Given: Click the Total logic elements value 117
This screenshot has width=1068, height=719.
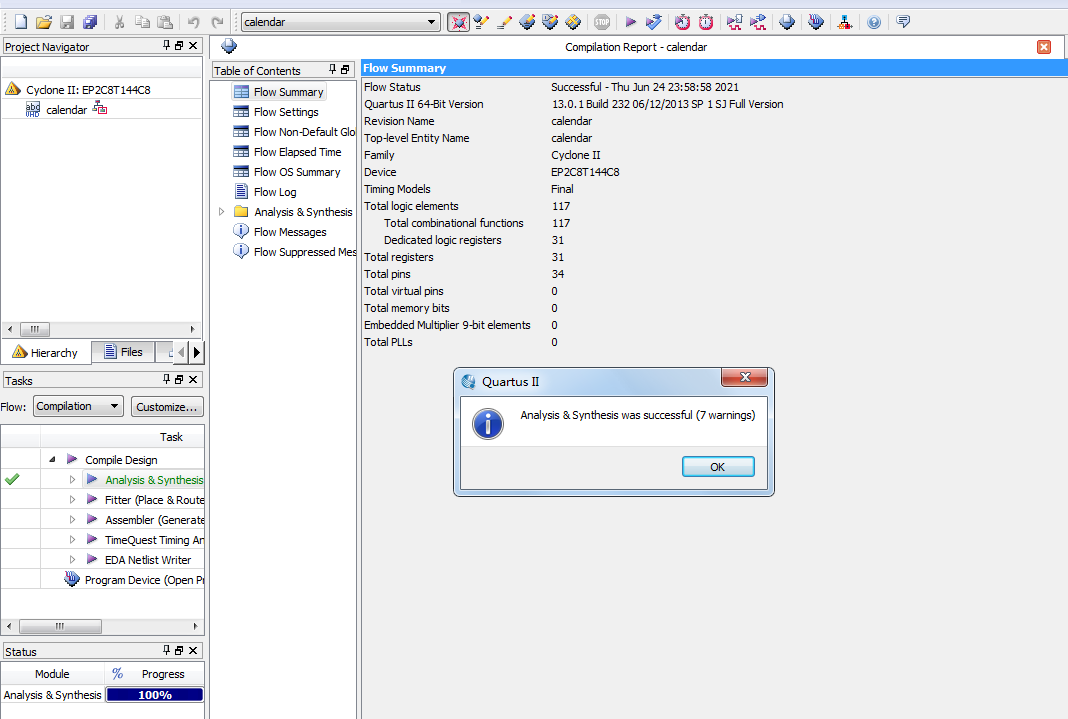Looking at the screenshot, I should (x=561, y=206).
